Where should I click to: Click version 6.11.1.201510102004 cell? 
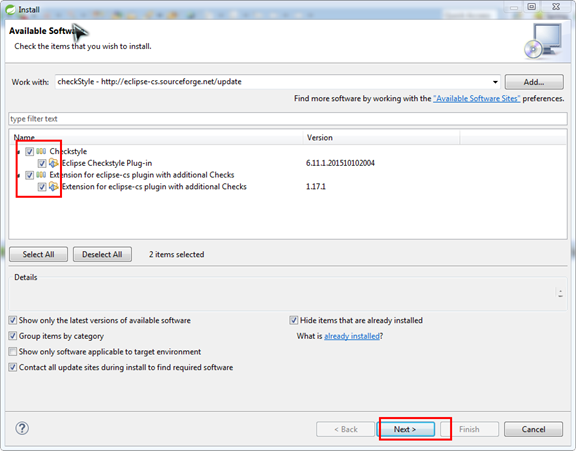340,163
